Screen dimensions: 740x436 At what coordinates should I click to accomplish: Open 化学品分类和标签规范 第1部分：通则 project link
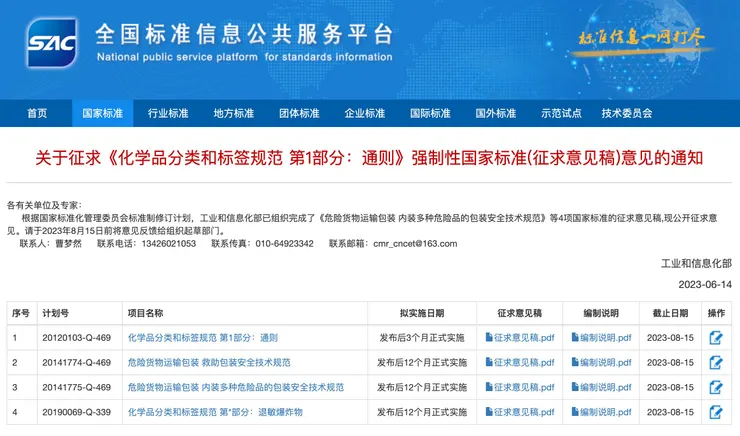(203, 338)
